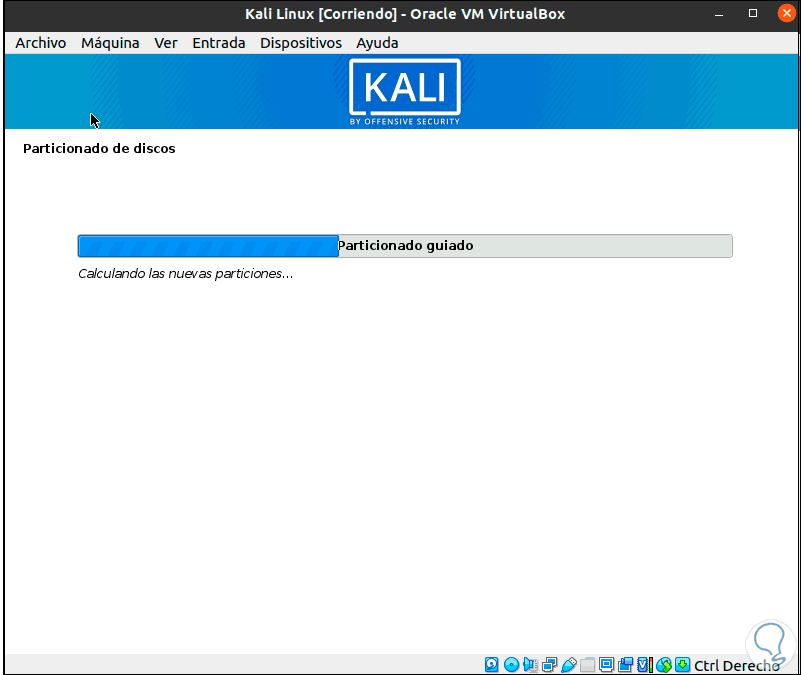
Task: Click the mouse integration status icon
Action: (x=664, y=665)
